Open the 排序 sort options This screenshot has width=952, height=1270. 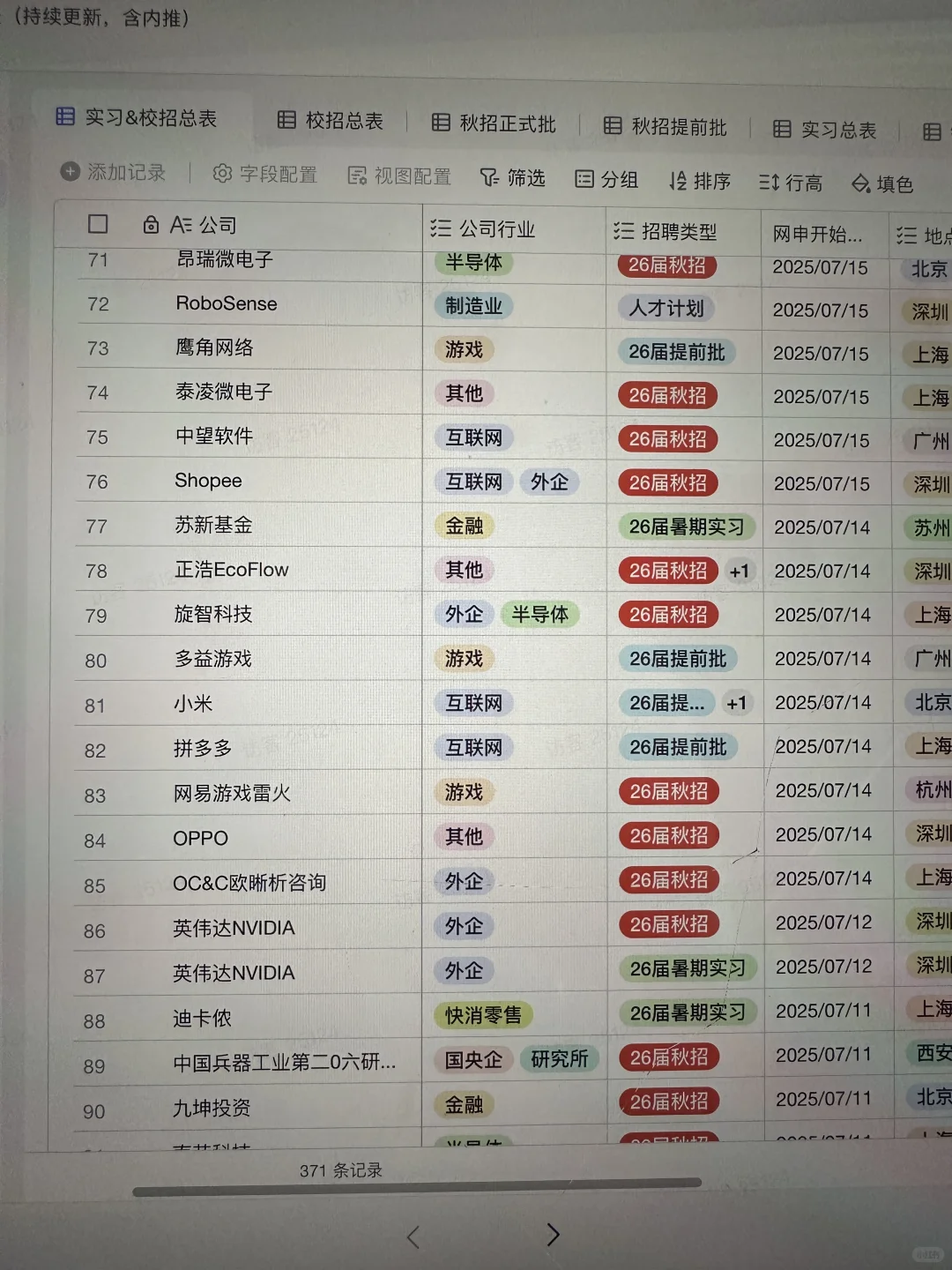[x=699, y=182]
